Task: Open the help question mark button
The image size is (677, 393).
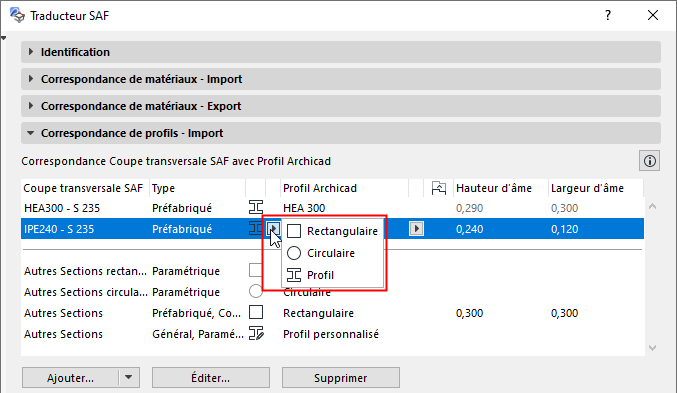Action: click(608, 16)
